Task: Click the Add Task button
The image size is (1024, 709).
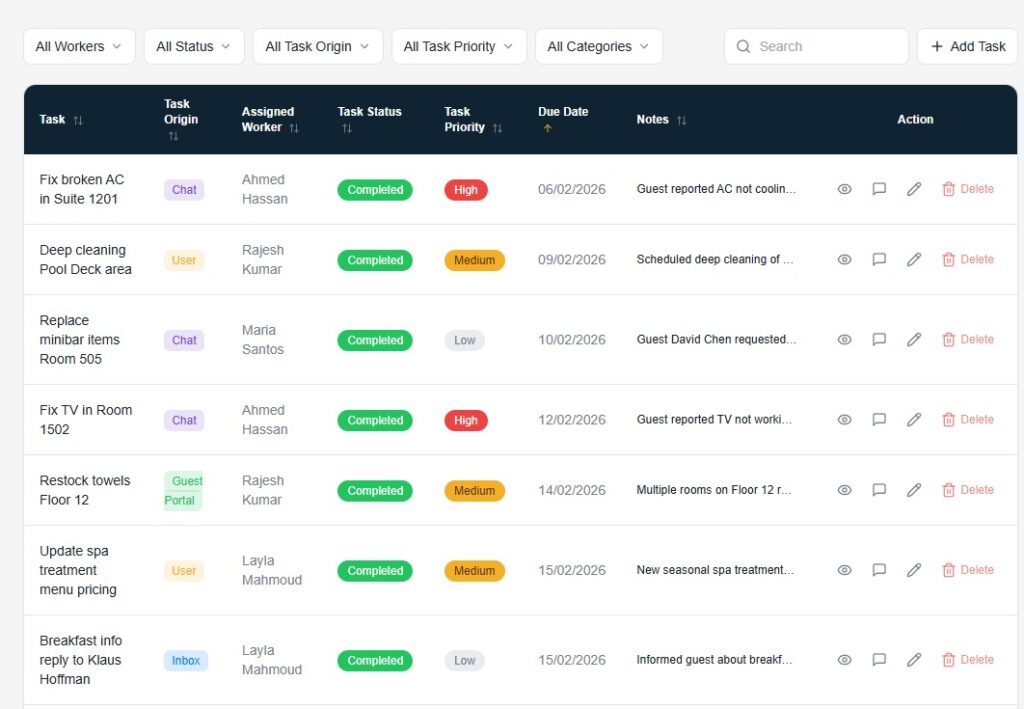Action: (967, 46)
